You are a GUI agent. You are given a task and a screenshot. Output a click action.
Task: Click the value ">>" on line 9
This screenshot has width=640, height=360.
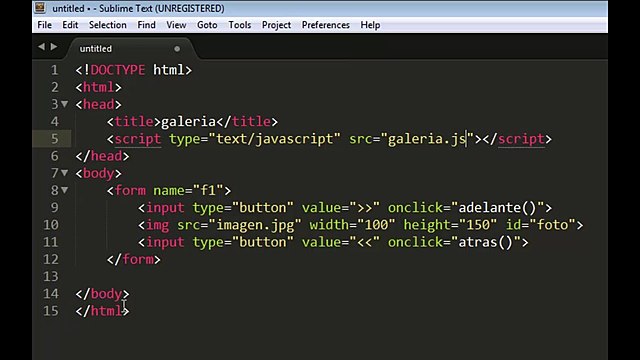(x=364, y=208)
